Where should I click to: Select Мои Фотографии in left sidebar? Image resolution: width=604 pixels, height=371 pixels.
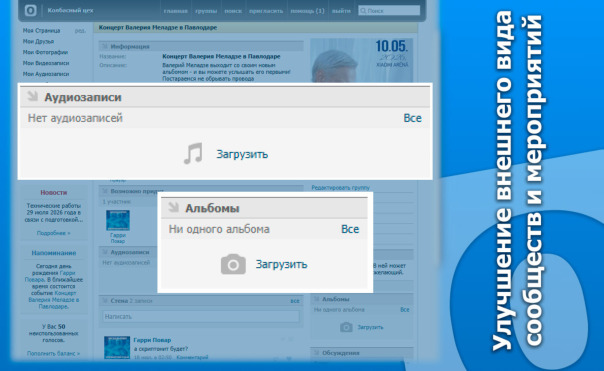45,52
